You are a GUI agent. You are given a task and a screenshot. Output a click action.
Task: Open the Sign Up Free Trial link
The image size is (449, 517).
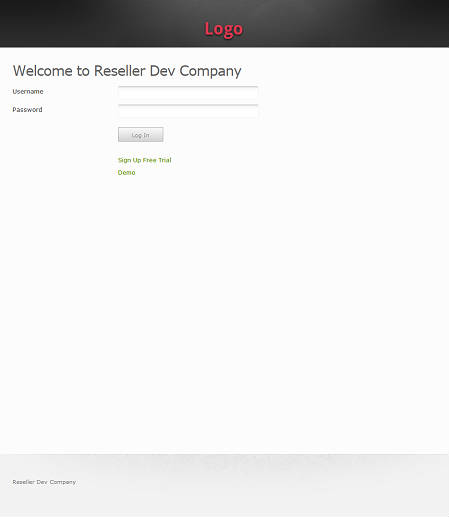[x=145, y=160]
